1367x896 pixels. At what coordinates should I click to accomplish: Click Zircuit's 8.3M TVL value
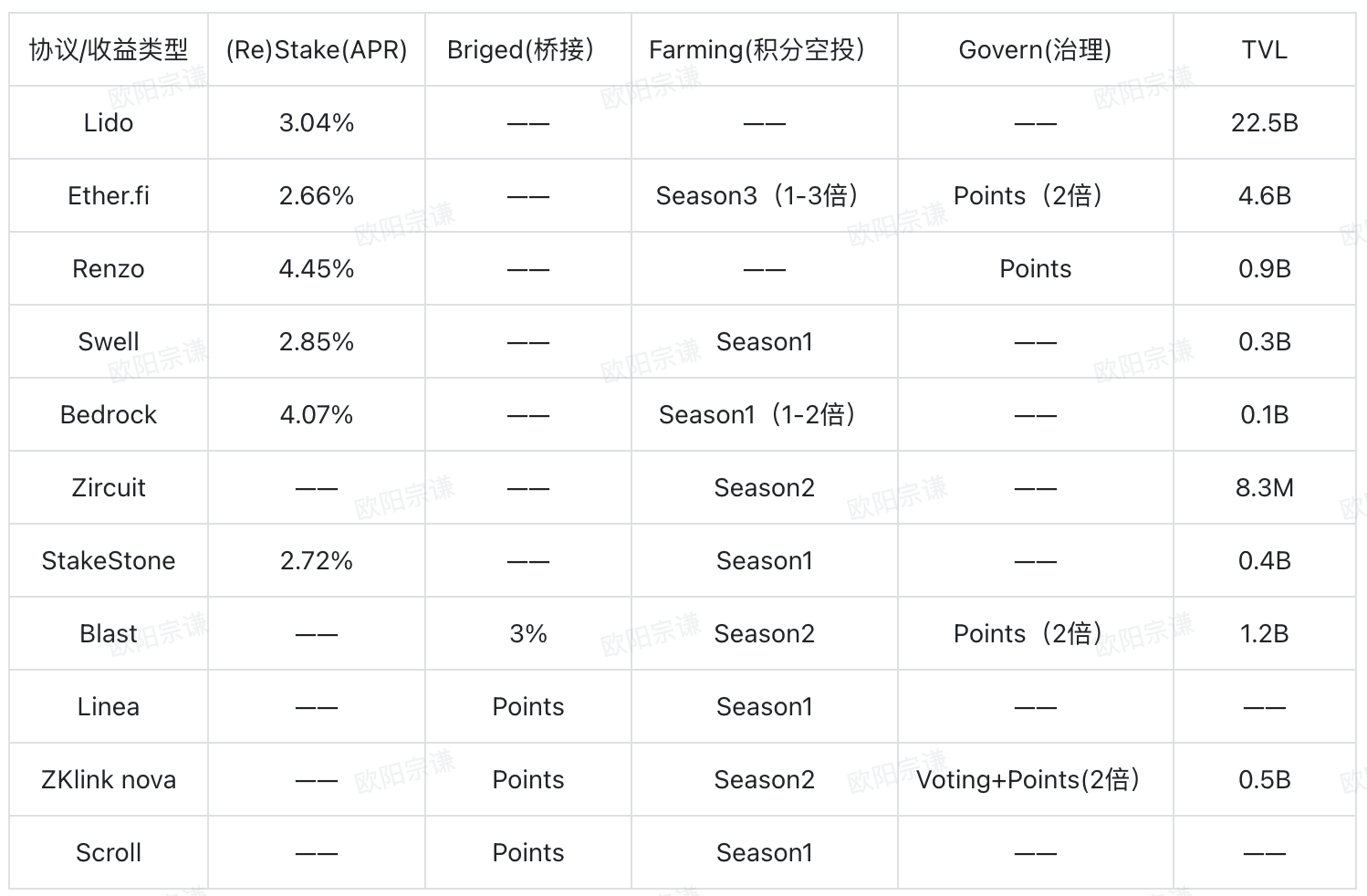(1264, 488)
